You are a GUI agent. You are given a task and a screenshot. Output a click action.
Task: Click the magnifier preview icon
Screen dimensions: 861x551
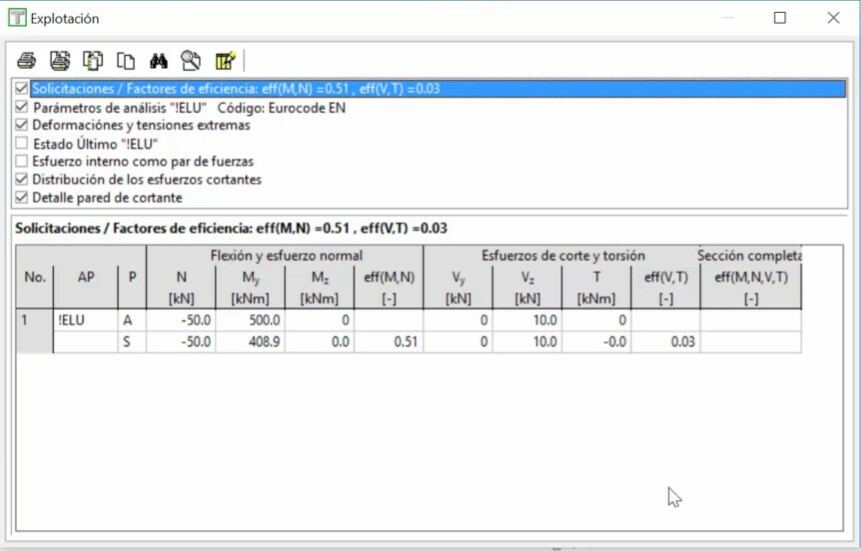pos(191,60)
